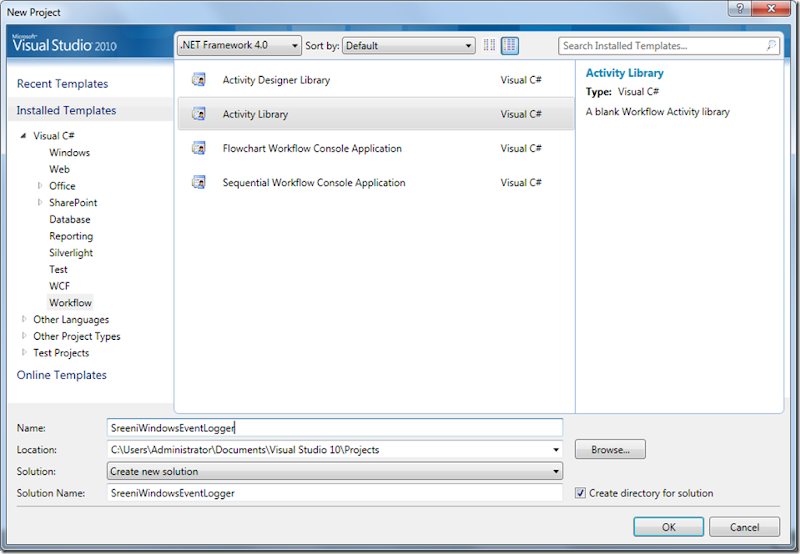Viewport: 800px width, 554px height.
Task: Select Workflow category in tree
Action: tap(70, 303)
